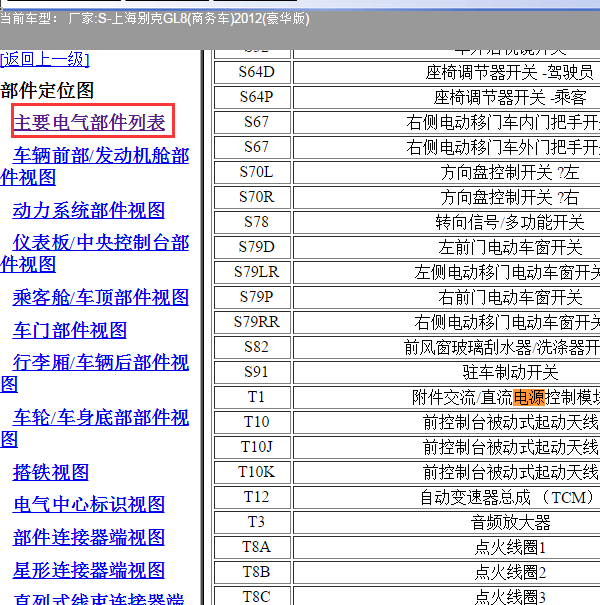This screenshot has height=605, width=600.
Task: Select the T8C code cell
Action: (x=253, y=596)
